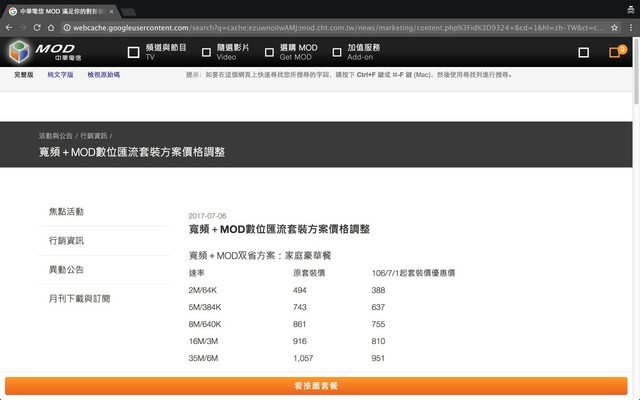The image size is (640, 400).
Task: Click the icon beside 頻道與節目 TV
Action: click(x=133, y=52)
